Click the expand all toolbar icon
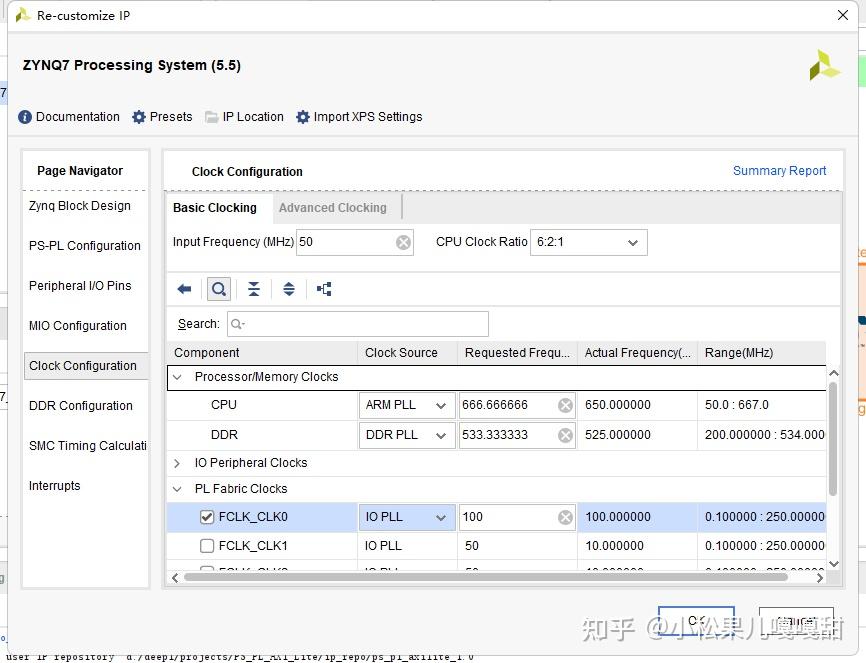866x663 pixels. coord(289,289)
